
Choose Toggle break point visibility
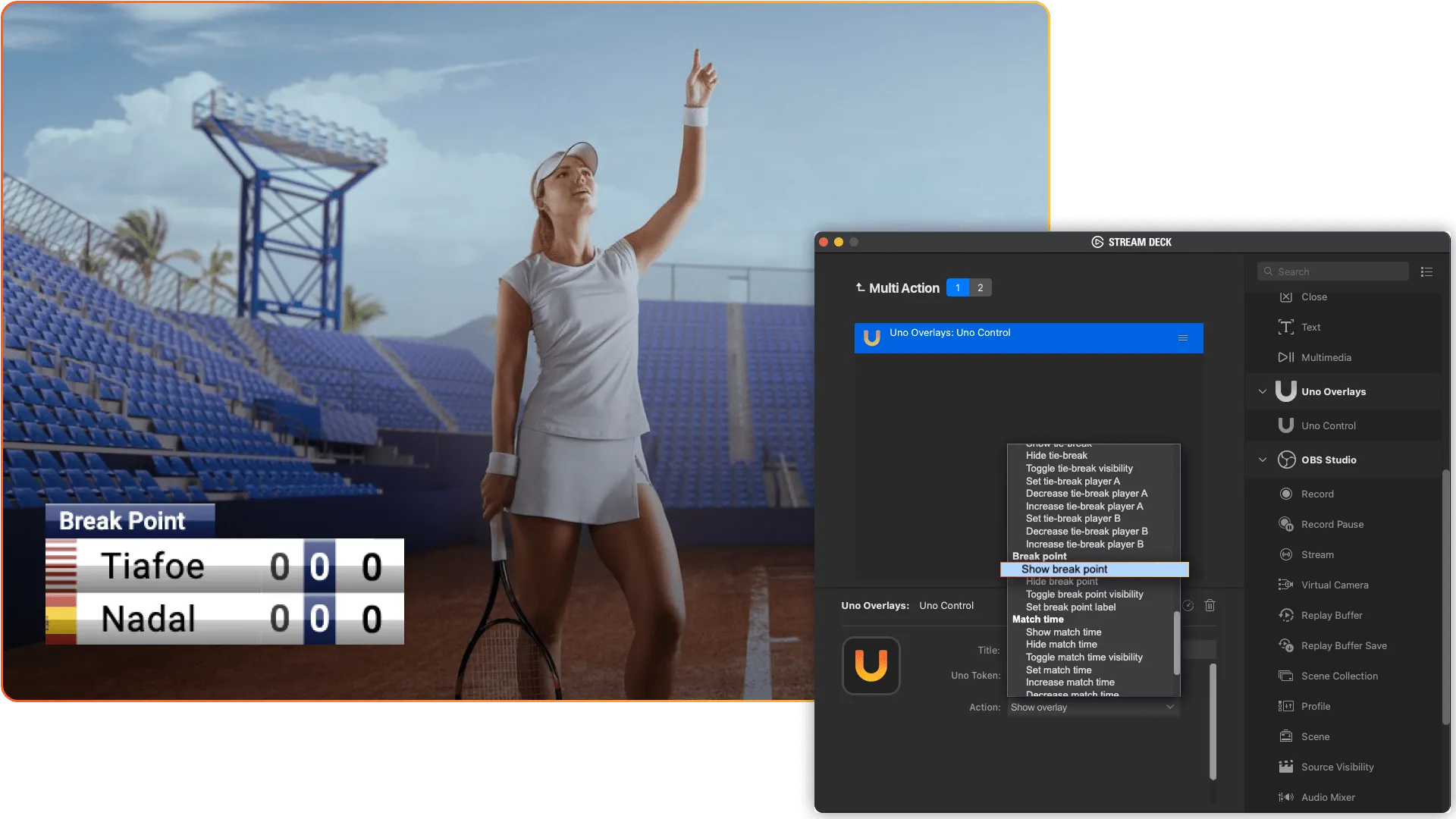click(1084, 595)
